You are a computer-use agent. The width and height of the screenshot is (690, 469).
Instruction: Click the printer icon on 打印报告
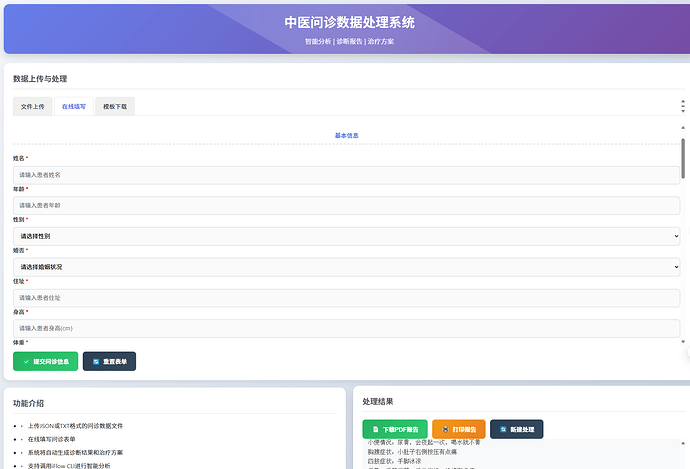445,429
